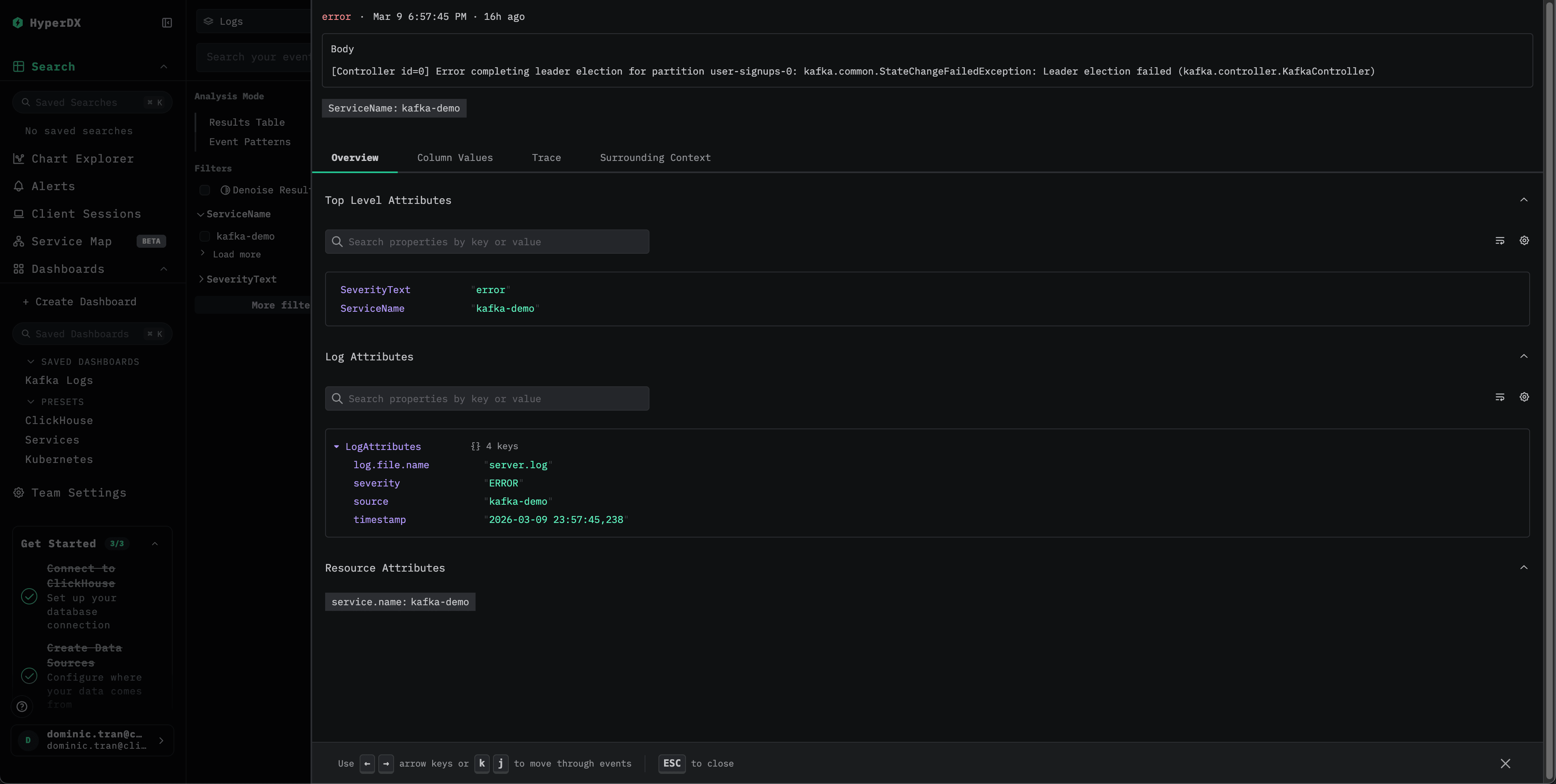Open the Chart Explorer page
The height and width of the screenshot is (784, 1556).
click(82, 159)
